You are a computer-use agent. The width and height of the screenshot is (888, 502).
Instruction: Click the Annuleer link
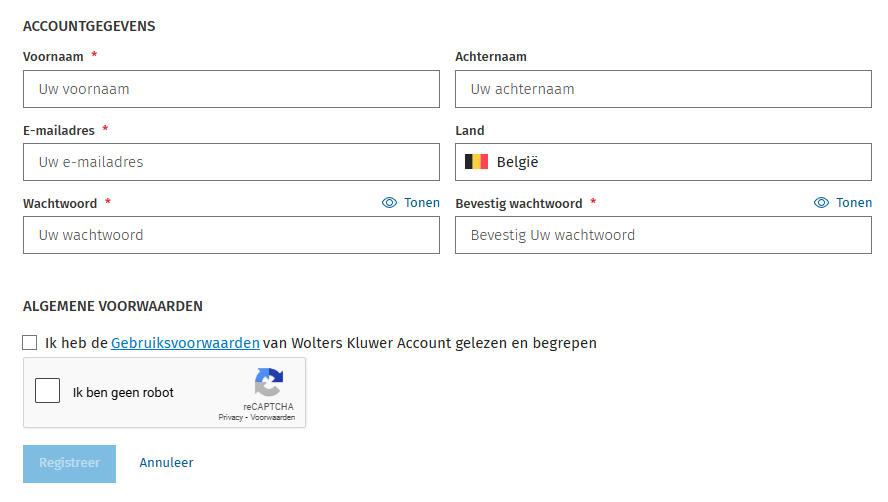pyautogui.click(x=166, y=463)
